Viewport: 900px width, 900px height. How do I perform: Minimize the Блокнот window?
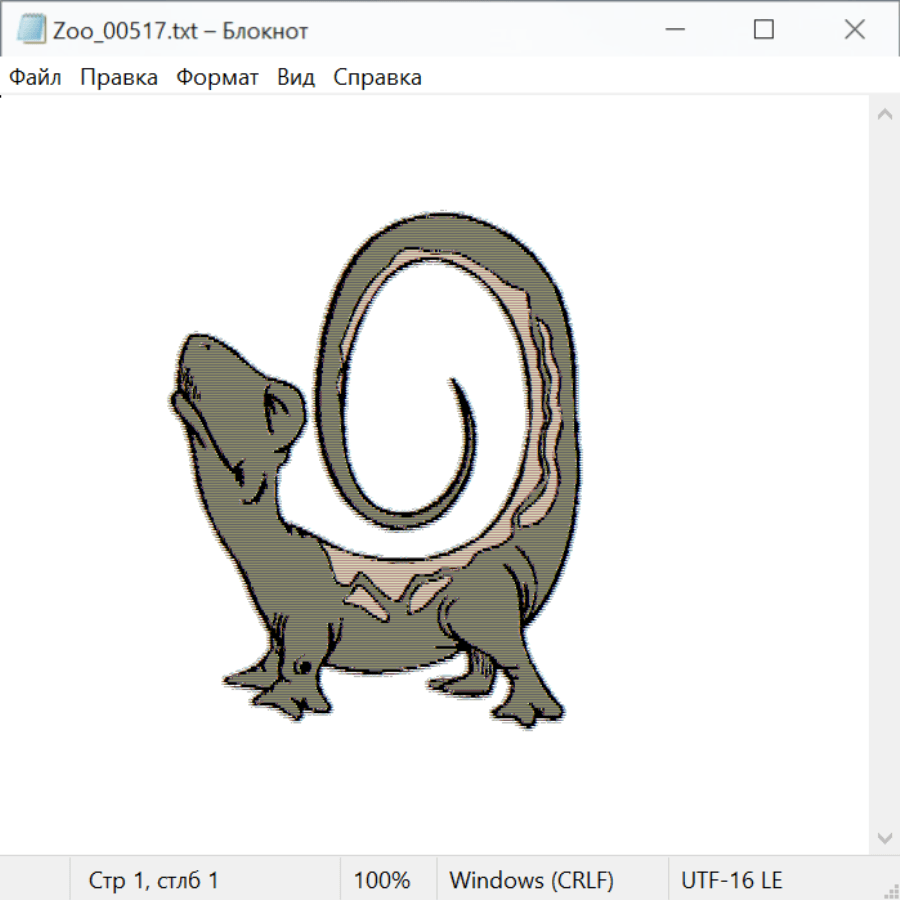coord(673,30)
